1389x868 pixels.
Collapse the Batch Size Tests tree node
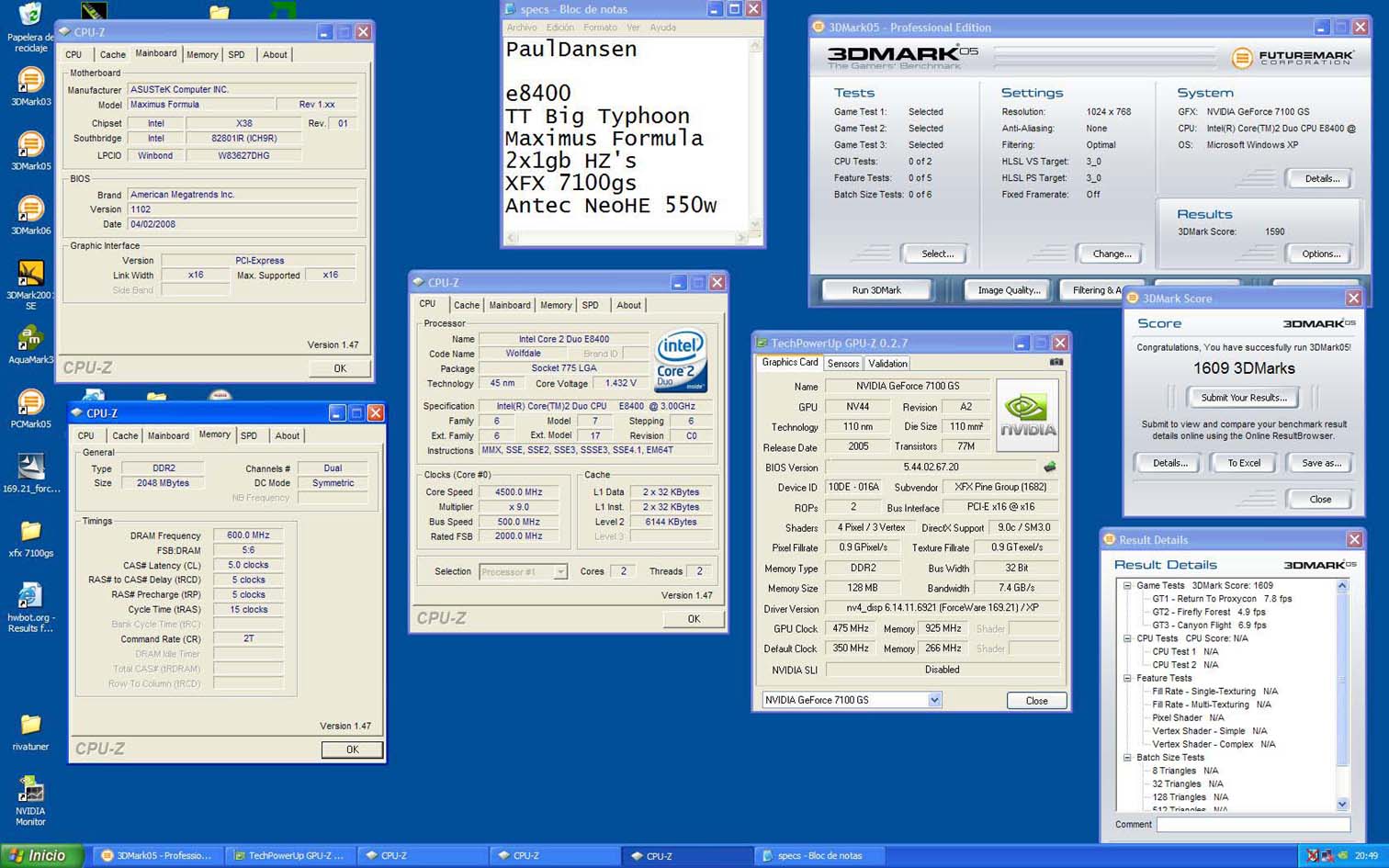tap(1127, 758)
